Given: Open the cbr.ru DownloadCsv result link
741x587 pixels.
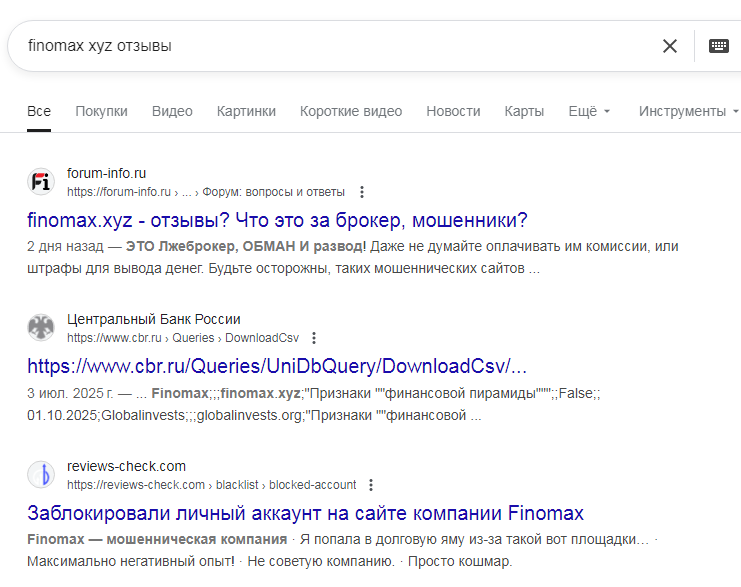Looking at the screenshot, I should click(x=277, y=365).
